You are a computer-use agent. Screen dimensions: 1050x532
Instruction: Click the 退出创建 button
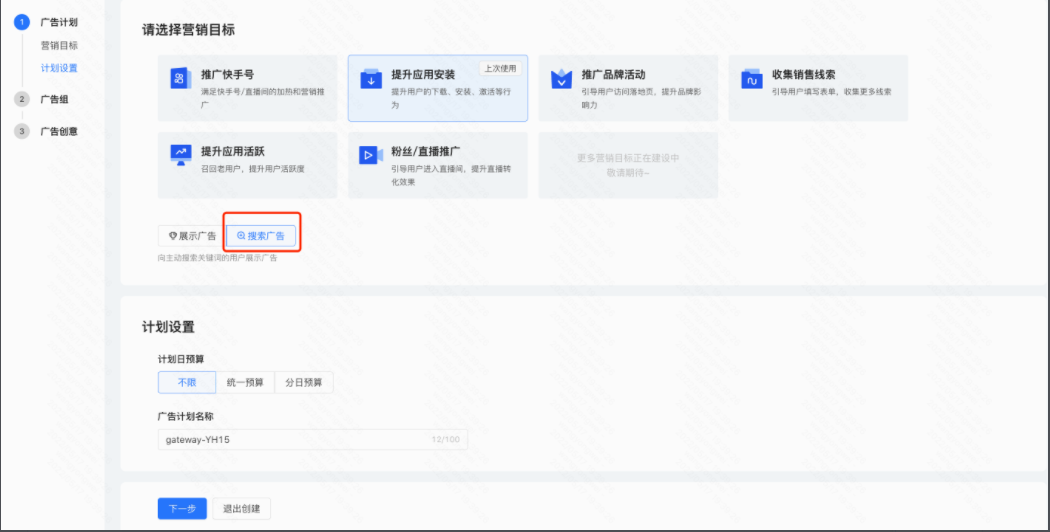242,509
